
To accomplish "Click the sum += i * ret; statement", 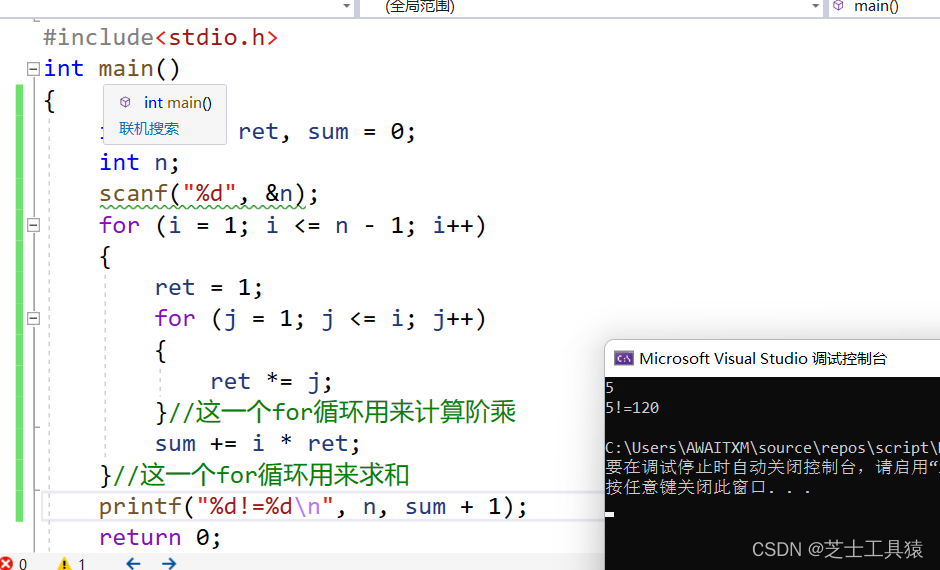I will point(257,444).
